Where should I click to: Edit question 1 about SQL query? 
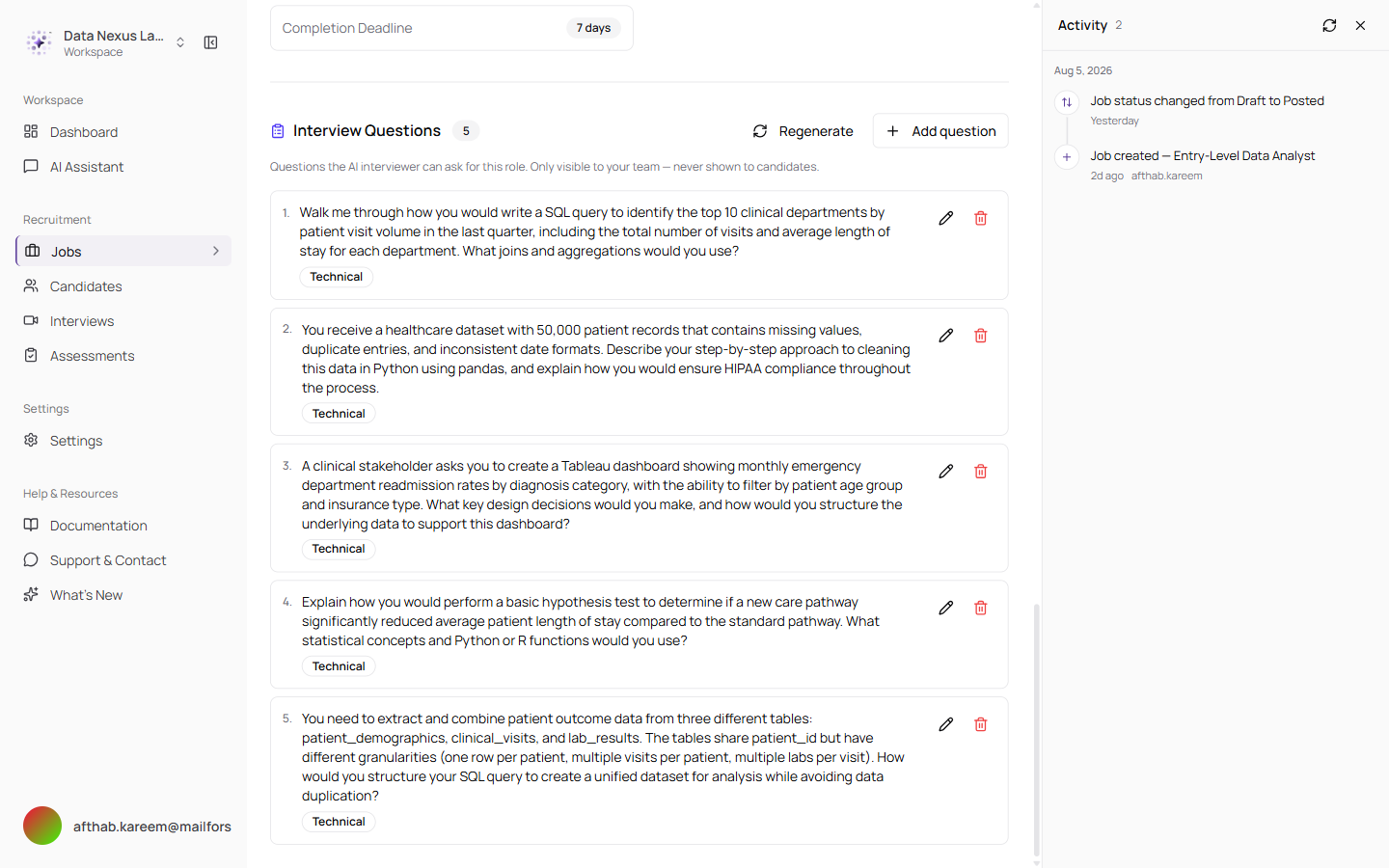[946, 219]
